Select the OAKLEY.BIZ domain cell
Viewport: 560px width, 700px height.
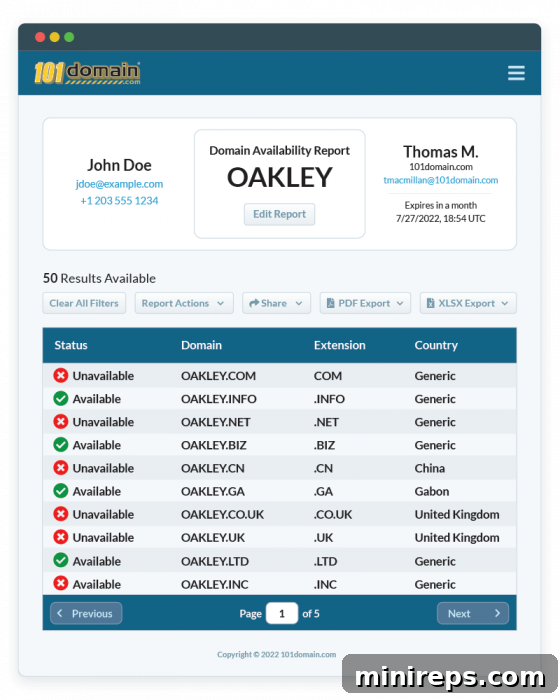pos(214,446)
